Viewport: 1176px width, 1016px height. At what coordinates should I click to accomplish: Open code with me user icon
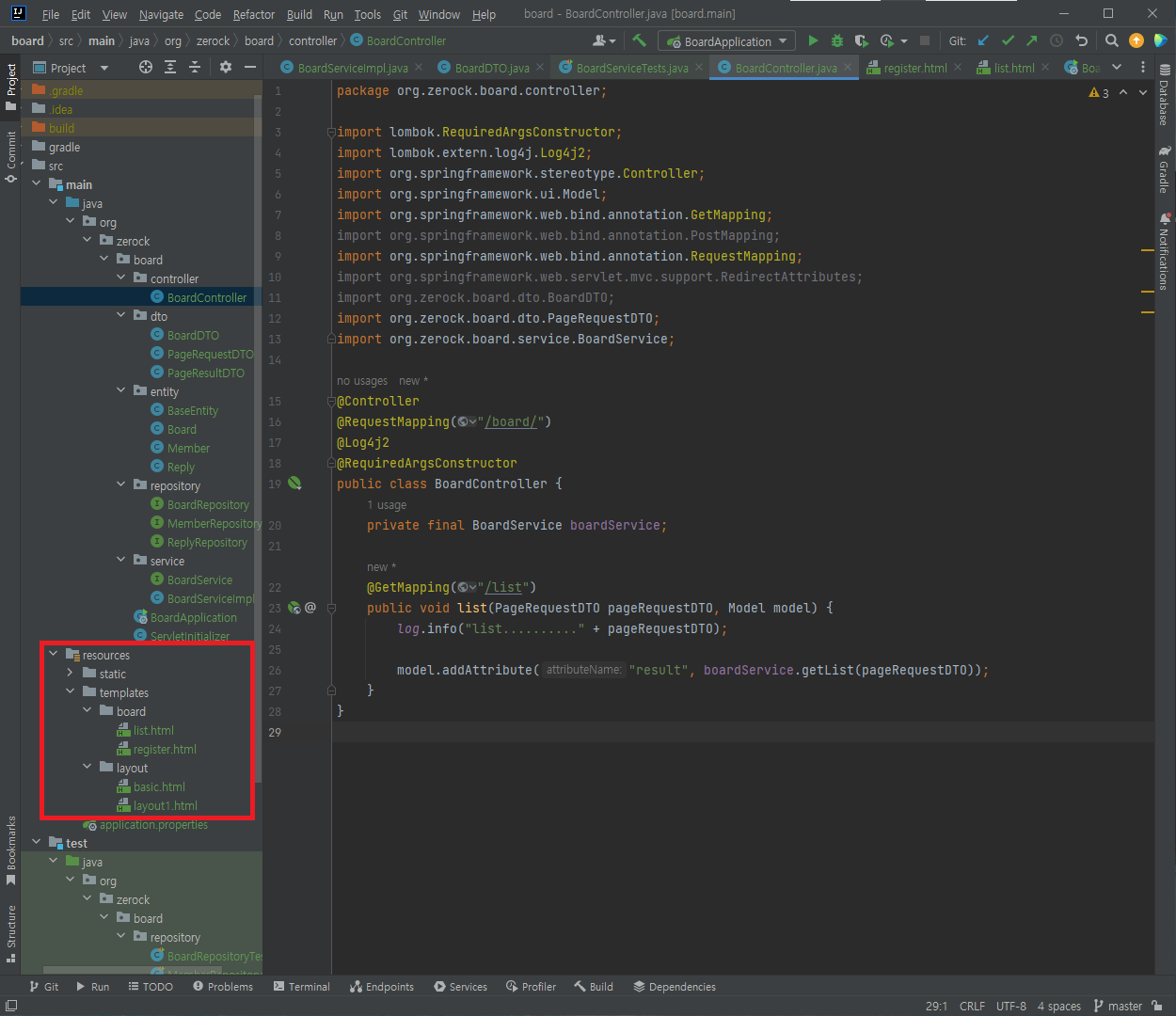point(603,40)
